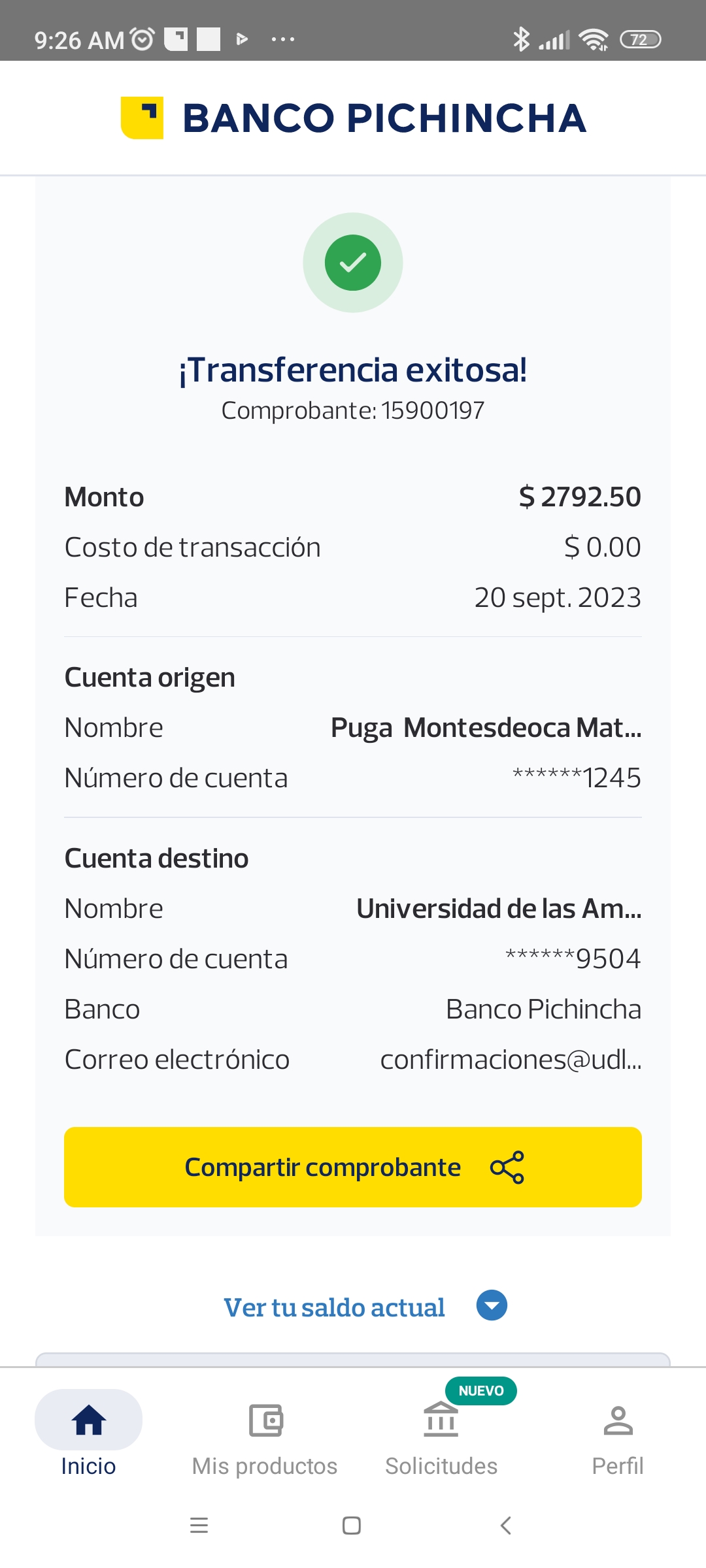Tap the green success checkmark icon
Screen dimensions: 706x1568
(353, 263)
